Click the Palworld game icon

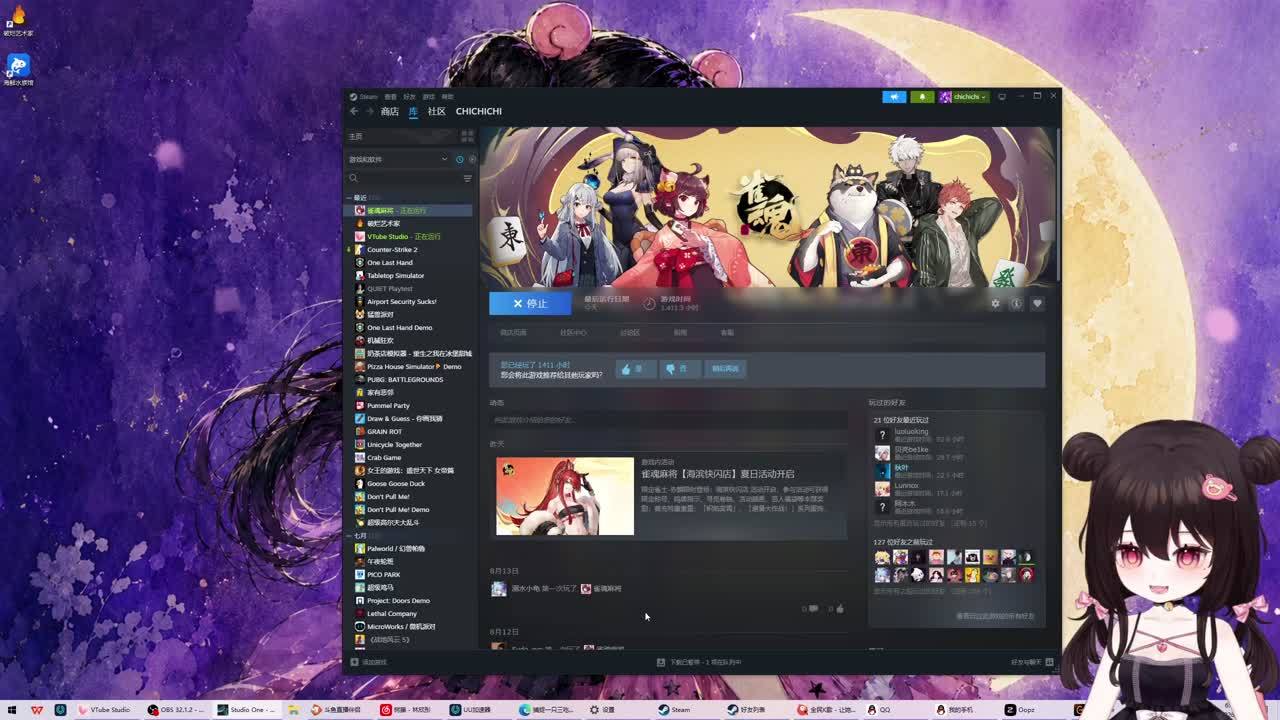click(360, 549)
